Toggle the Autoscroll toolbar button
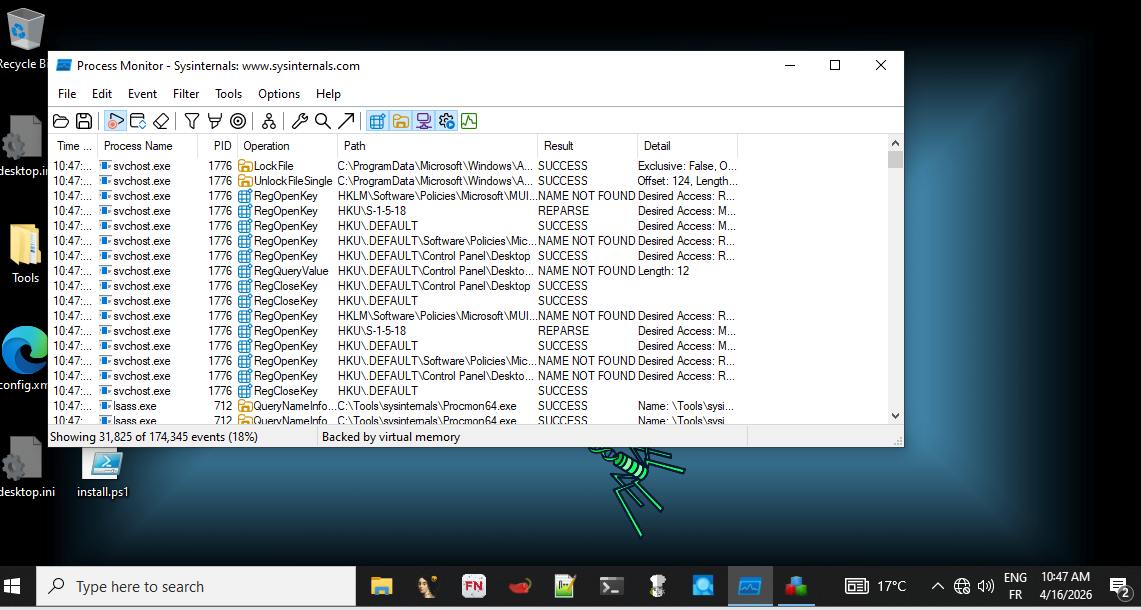Viewport: 1141px width, 610px height. pos(138,121)
